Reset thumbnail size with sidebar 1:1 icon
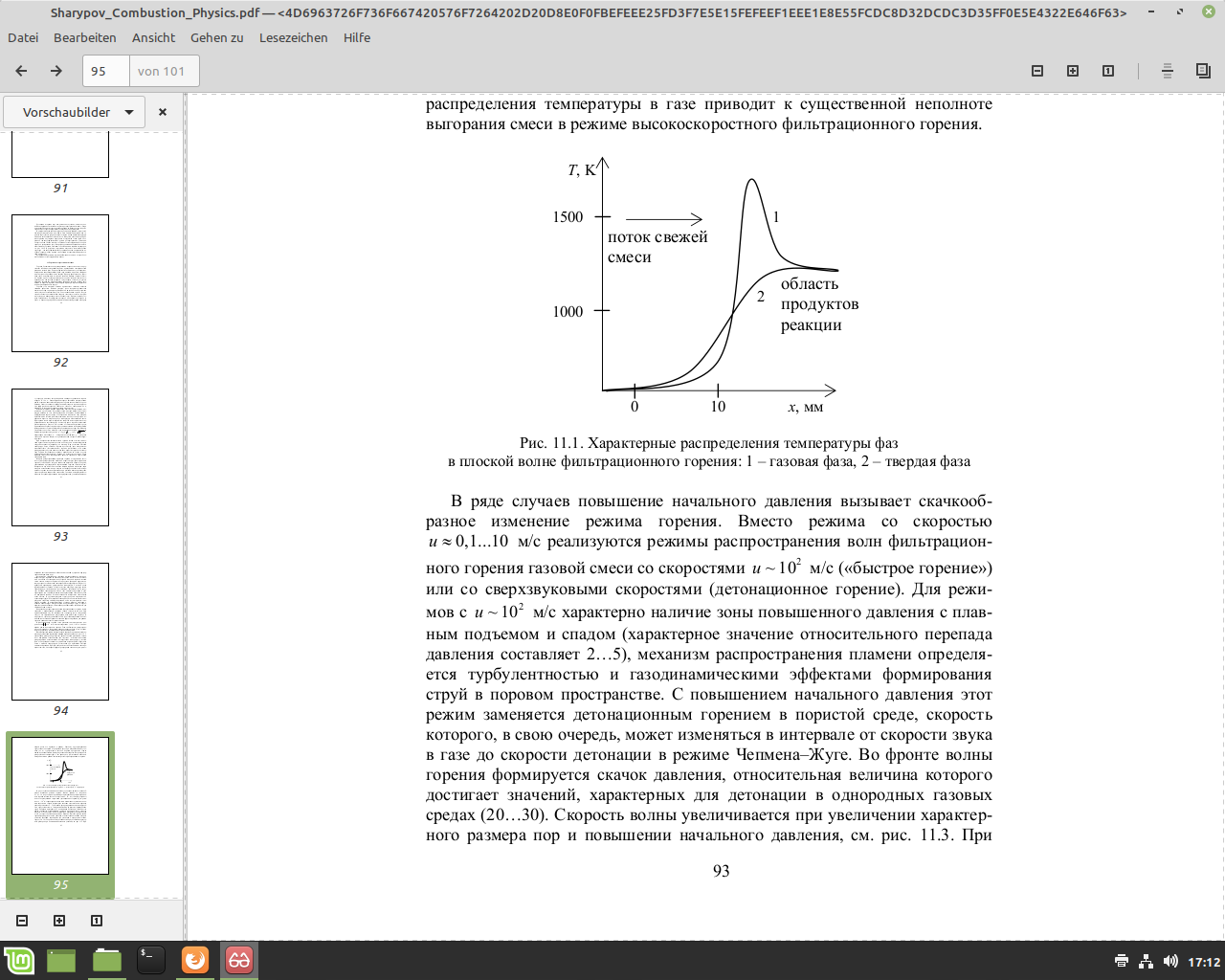 [97, 921]
